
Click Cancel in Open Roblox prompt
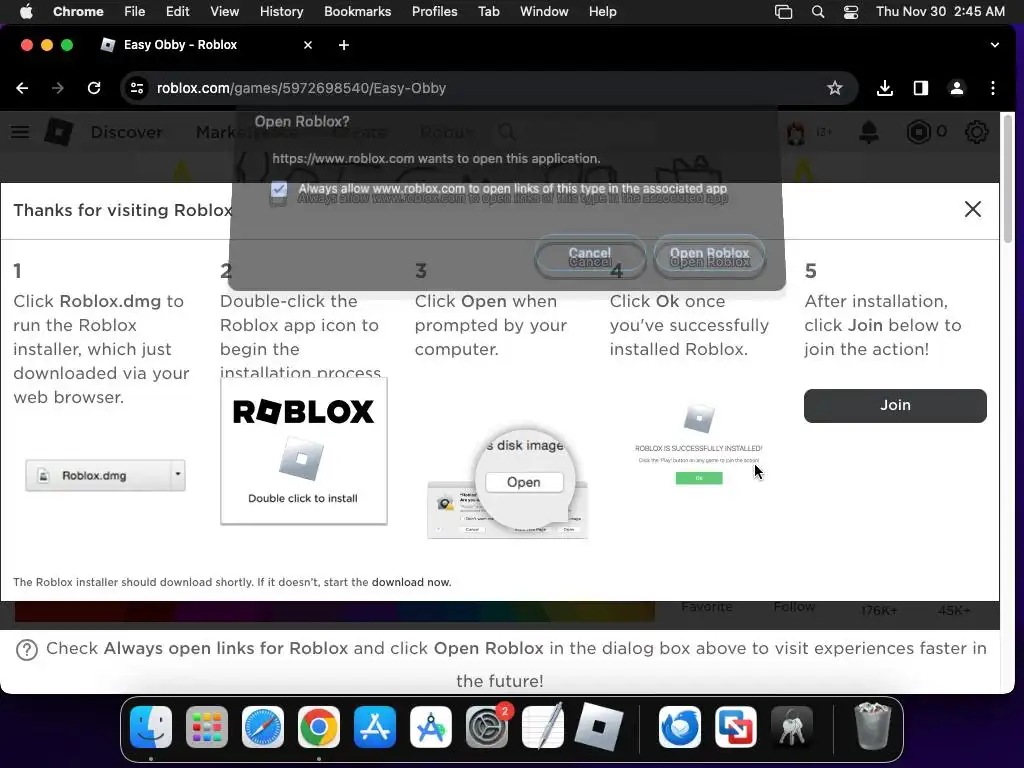pos(590,256)
